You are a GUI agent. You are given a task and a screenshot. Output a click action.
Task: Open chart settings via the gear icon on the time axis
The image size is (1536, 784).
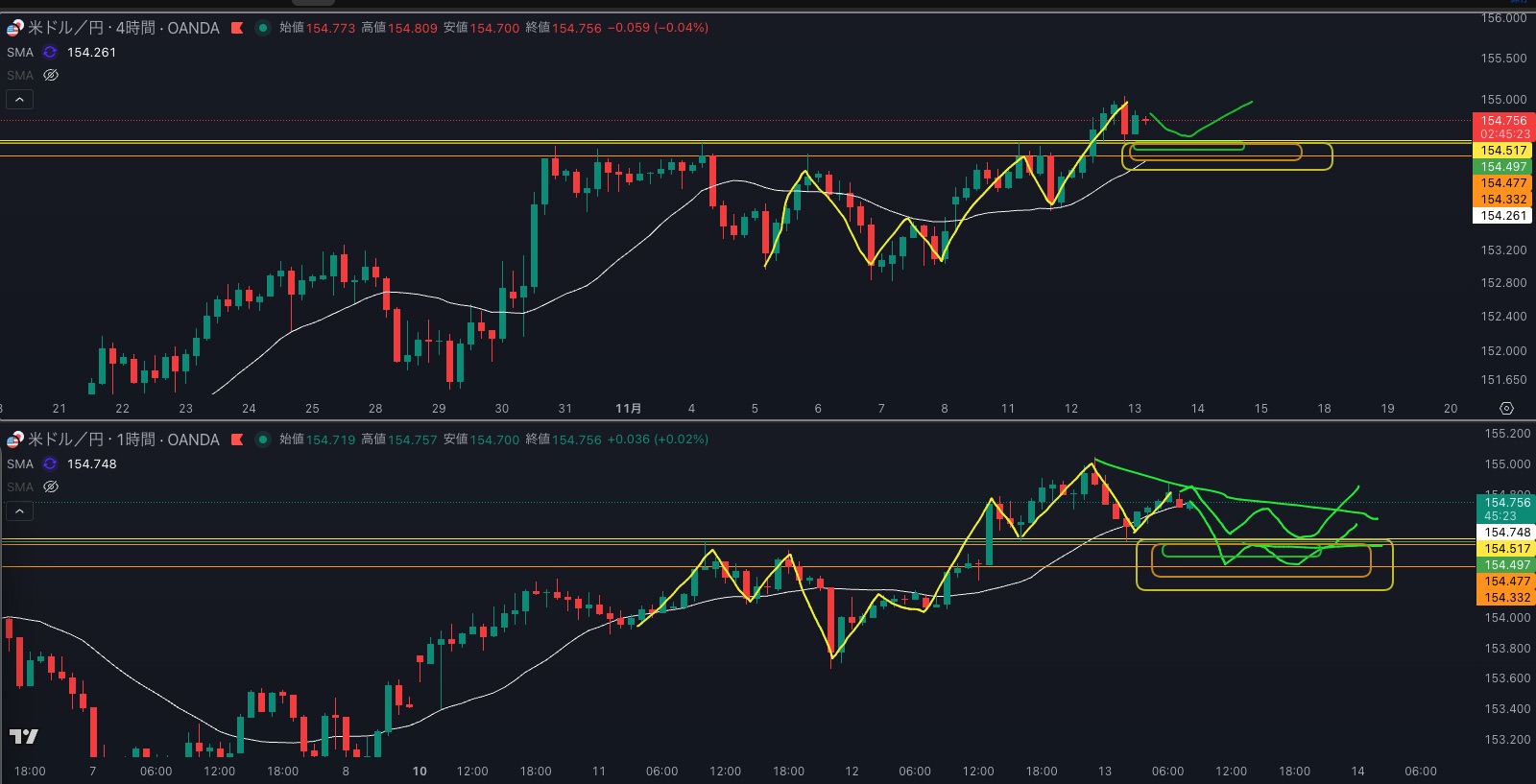1506,409
